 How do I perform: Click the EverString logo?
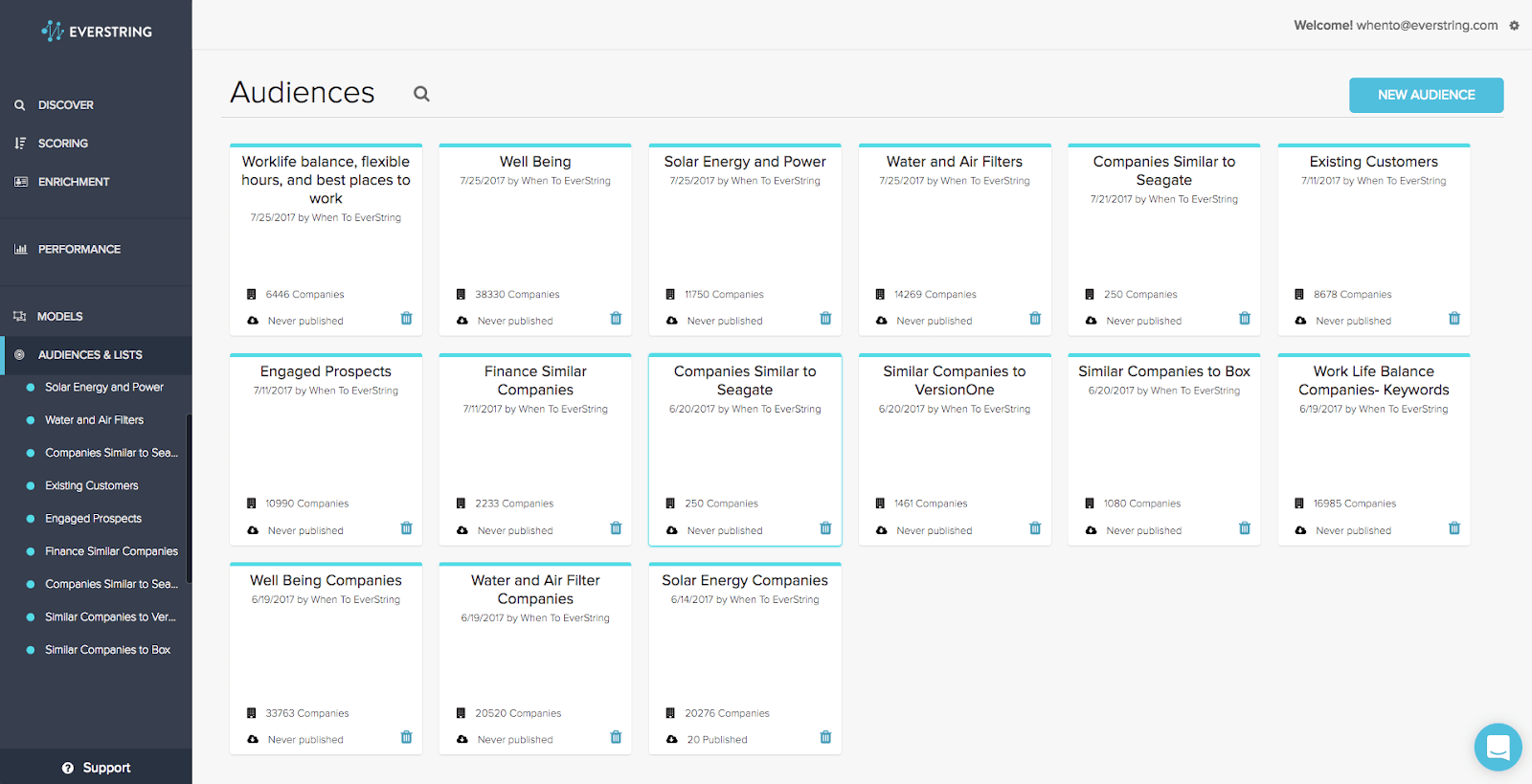(97, 32)
